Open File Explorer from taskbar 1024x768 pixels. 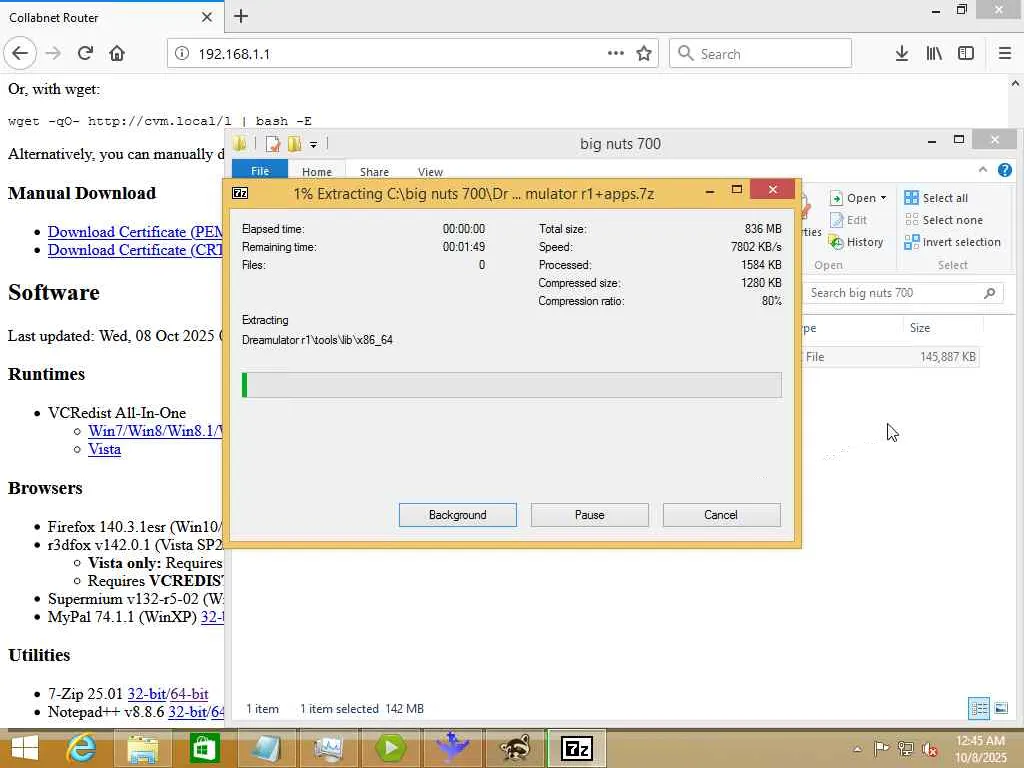[142, 748]
